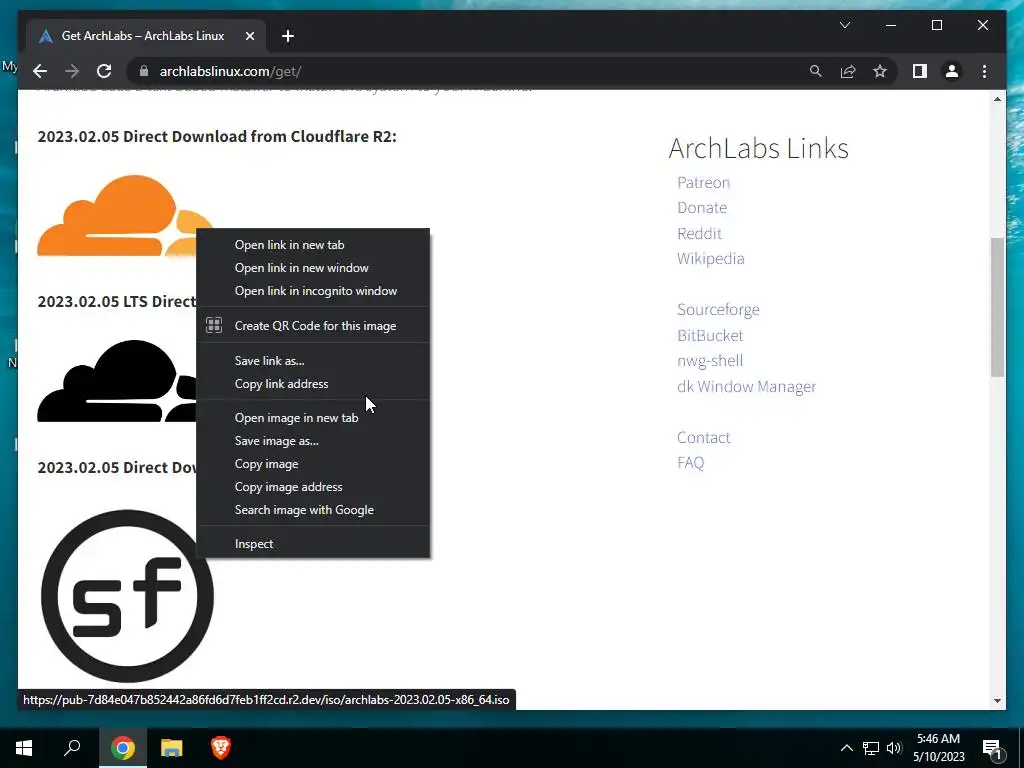Visit the BitBucket link
This screenshot has height=768, width=1024.
710,335
